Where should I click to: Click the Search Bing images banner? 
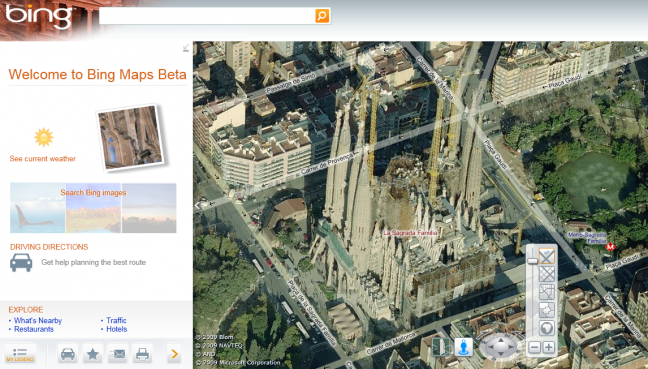point(93,208)
